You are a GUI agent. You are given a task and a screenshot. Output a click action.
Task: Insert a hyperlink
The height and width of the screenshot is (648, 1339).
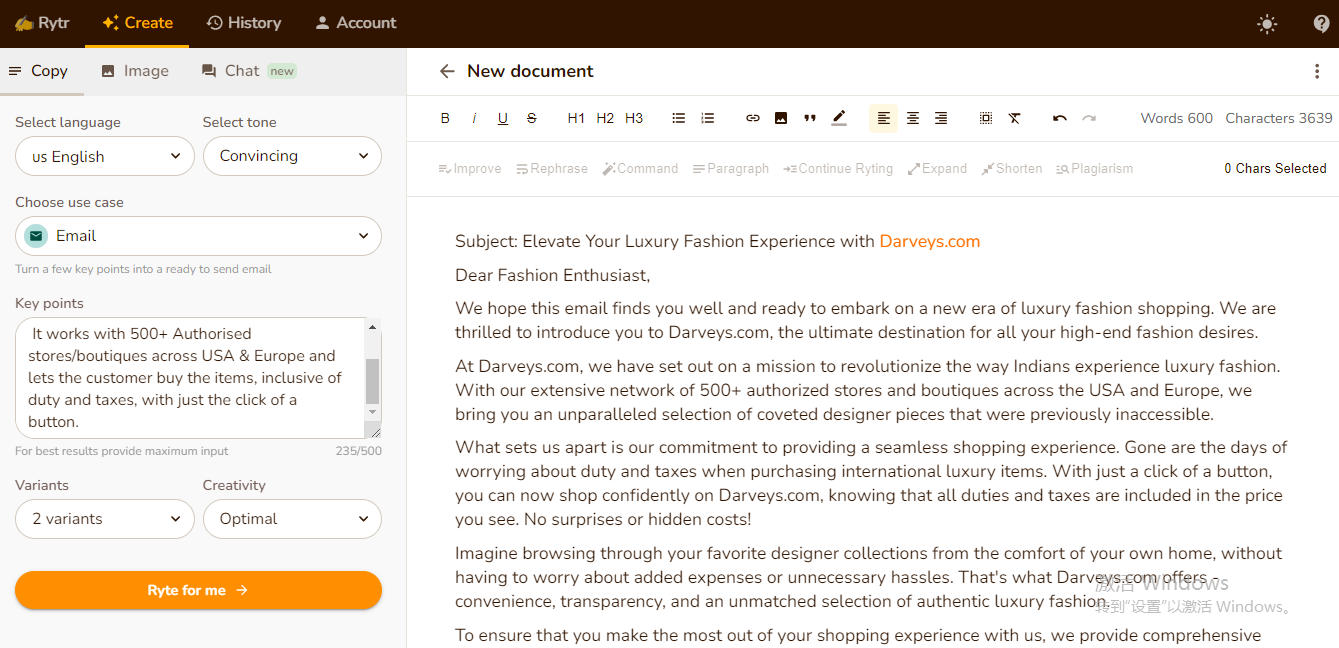pyautogui.click(x=753, y=118)
